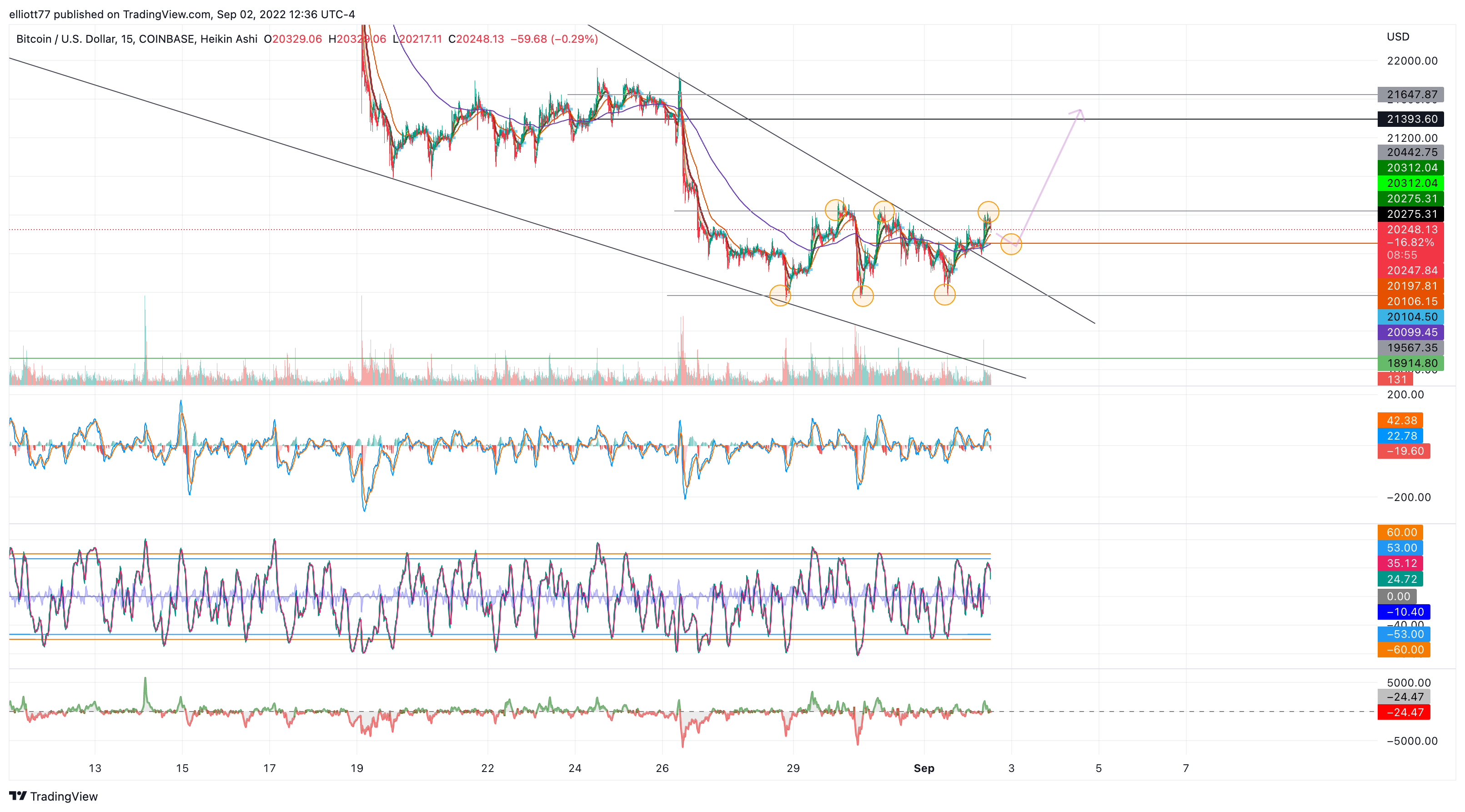
Task: Click the '08:55' bar countdown label
Action: tap(1402, 256)
